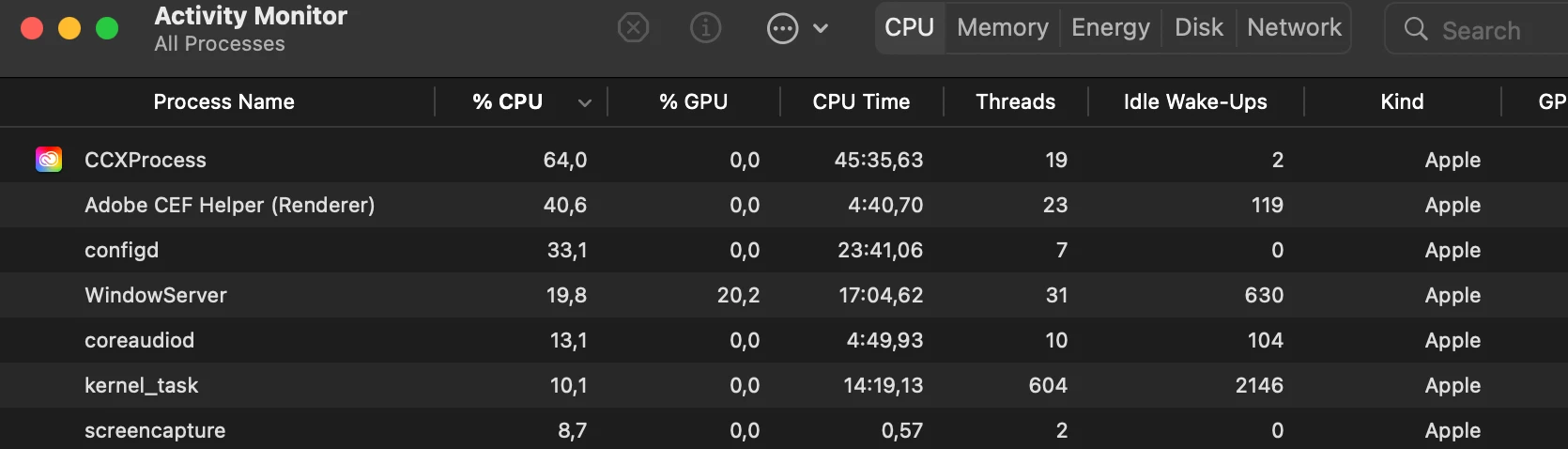This screenshot has height=449, width=1568.
Task: Select the Disk tab
Action: tap(1199, 27)
